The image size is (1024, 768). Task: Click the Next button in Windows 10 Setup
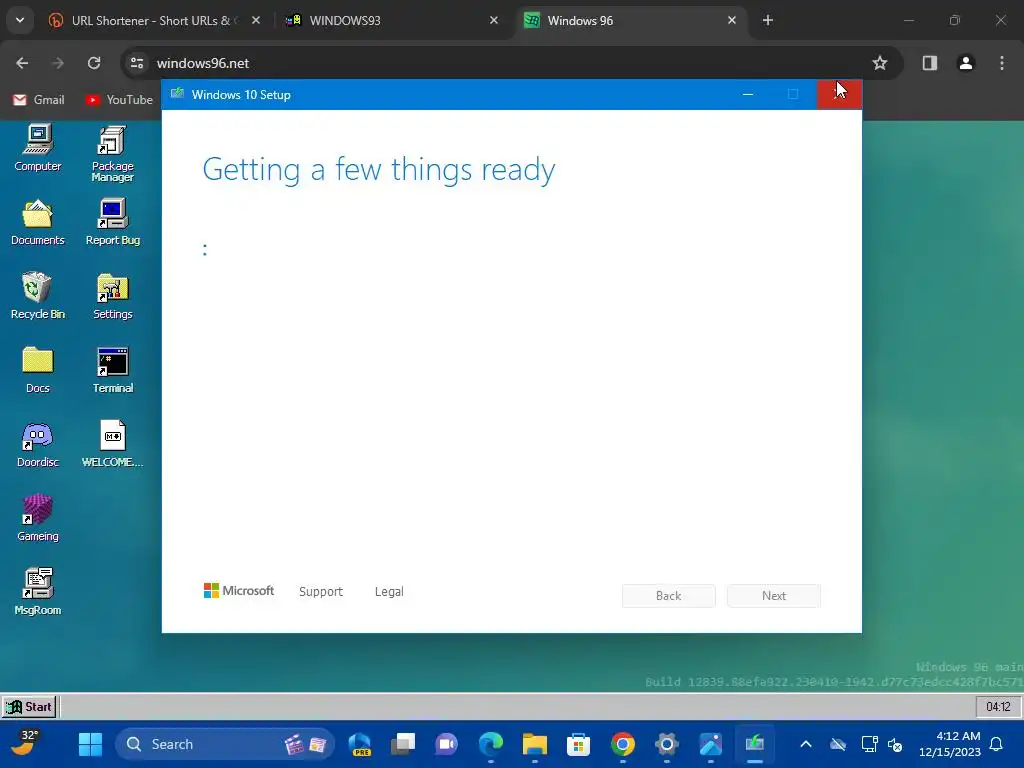point(774,596)
